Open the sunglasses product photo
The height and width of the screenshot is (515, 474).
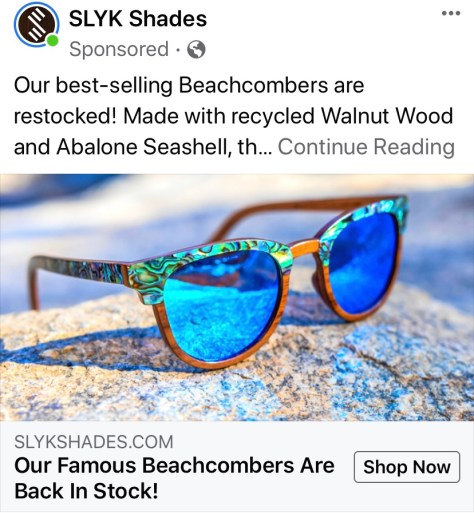point(237,297)
